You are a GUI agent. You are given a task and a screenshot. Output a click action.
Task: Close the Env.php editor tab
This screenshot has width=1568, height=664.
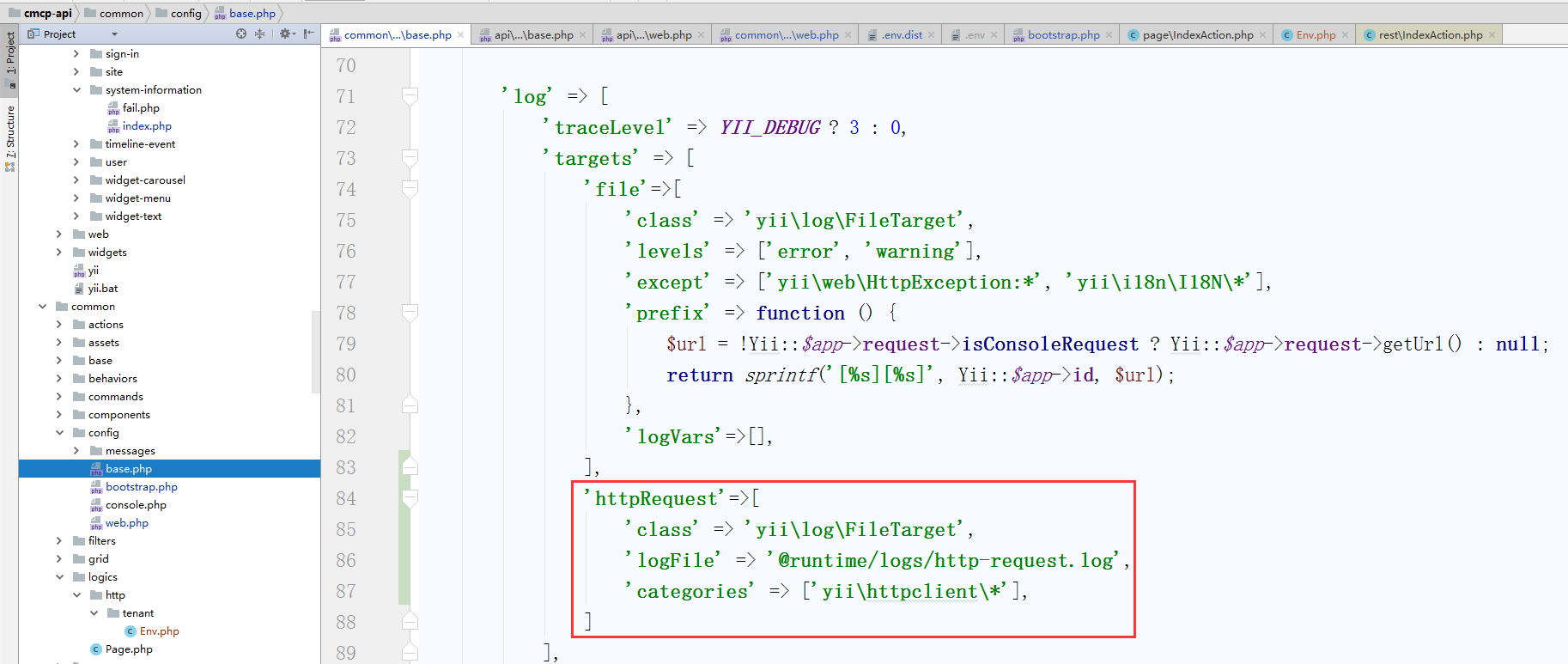(x=1346, y=35)
